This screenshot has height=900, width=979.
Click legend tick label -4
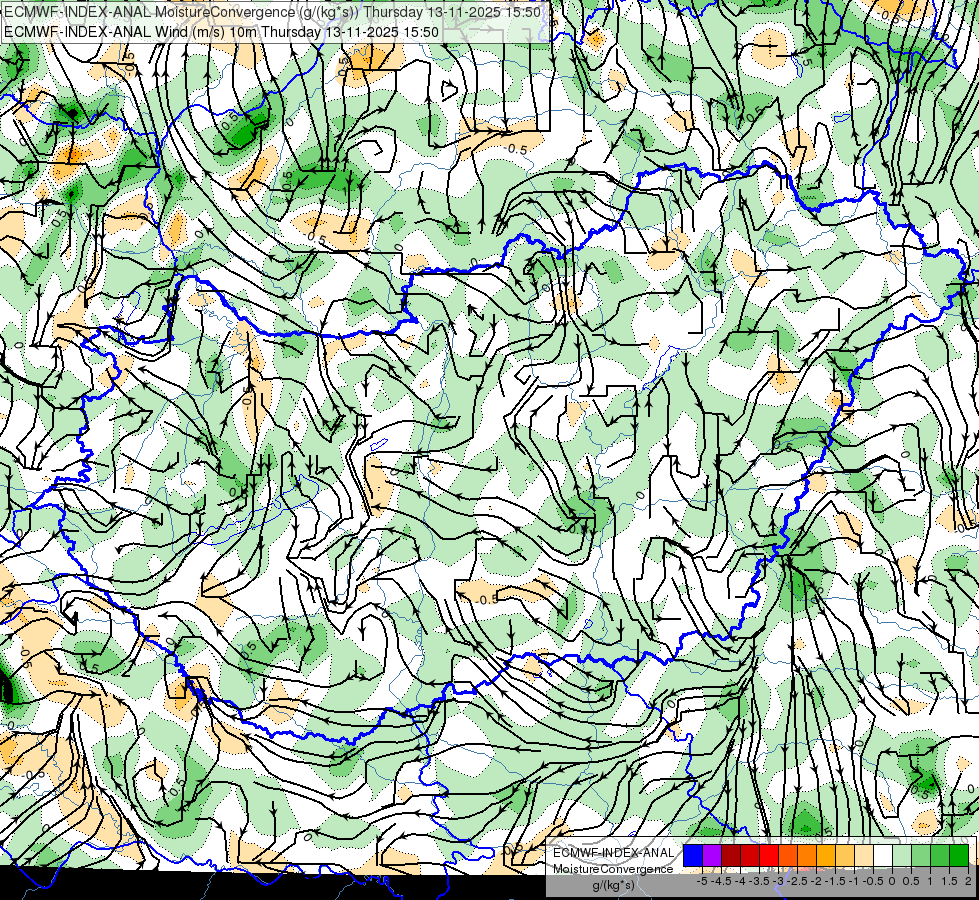740,881
